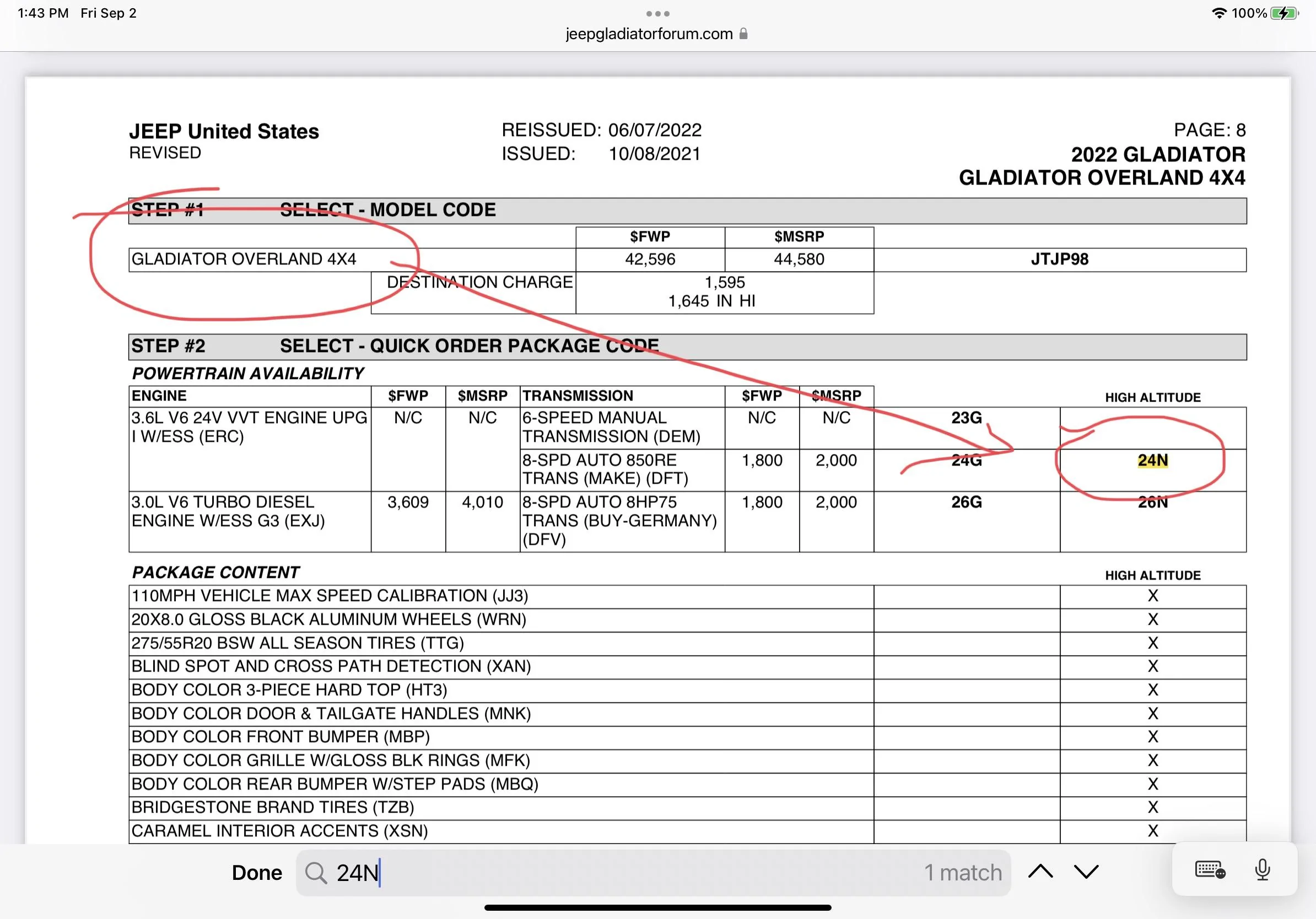
Task: Click the search magnifier icon in find bar
Action: 316,873
